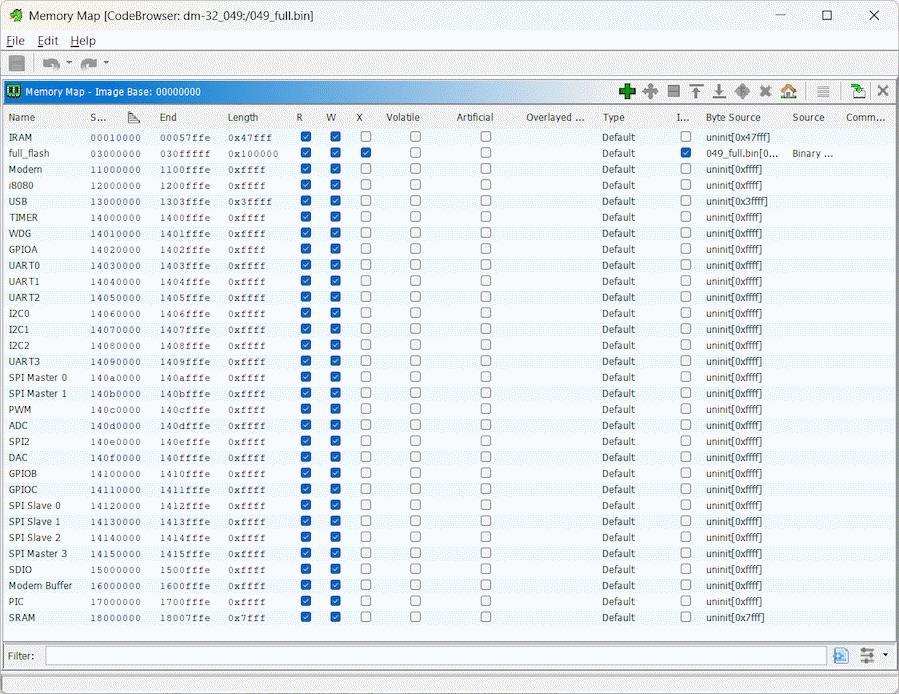Viewport: 899px width, 694px height.
Task: Uncheck the write checkbox for USB
Action: (335, 201)
